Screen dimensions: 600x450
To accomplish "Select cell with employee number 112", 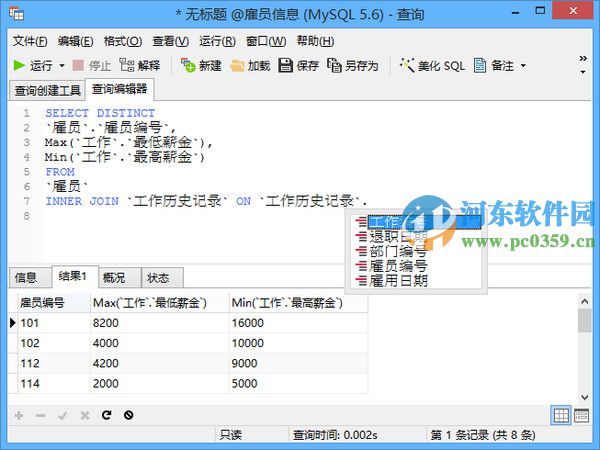I will click(54, 363).
